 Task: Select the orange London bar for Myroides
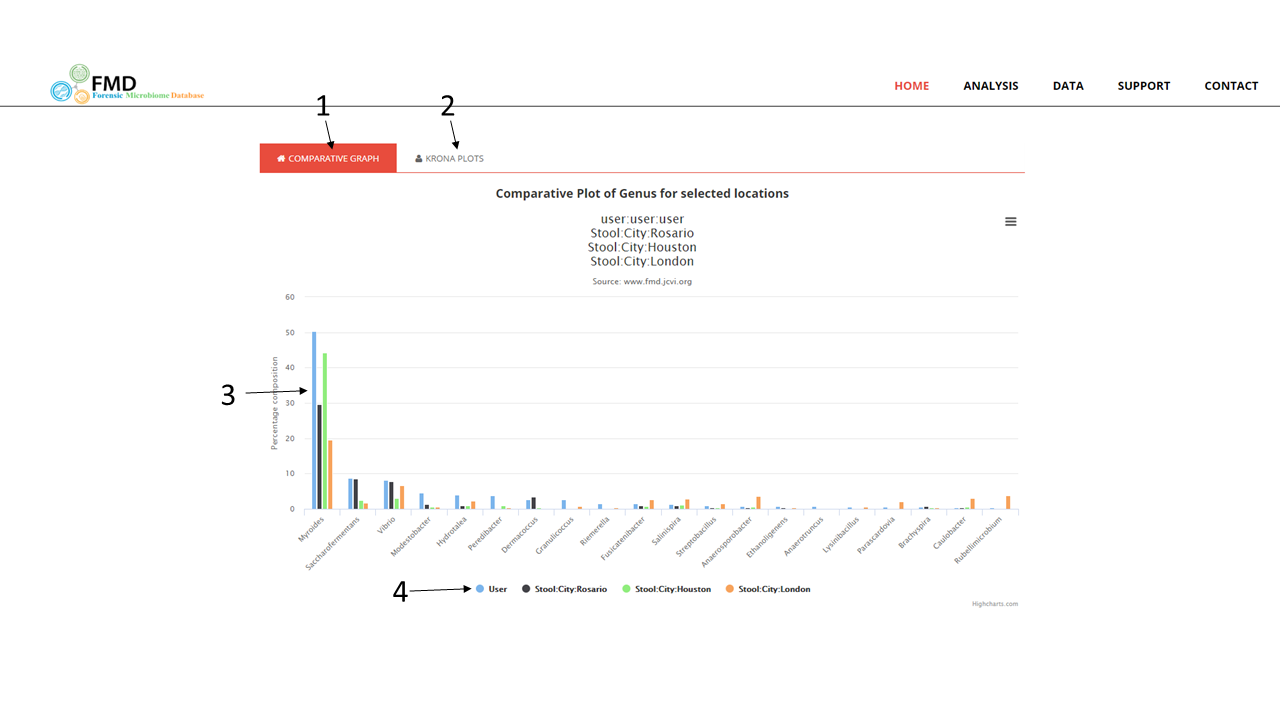click(330, 475)
